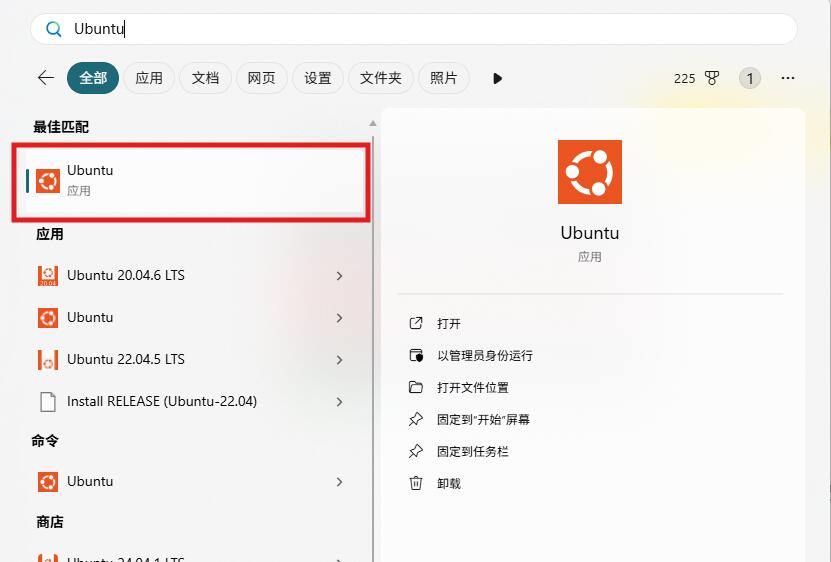The image size is (831, 562).
Task: Expand Ubuntu 20.04.6 LTS result chevron
Action: pos(340,276)
